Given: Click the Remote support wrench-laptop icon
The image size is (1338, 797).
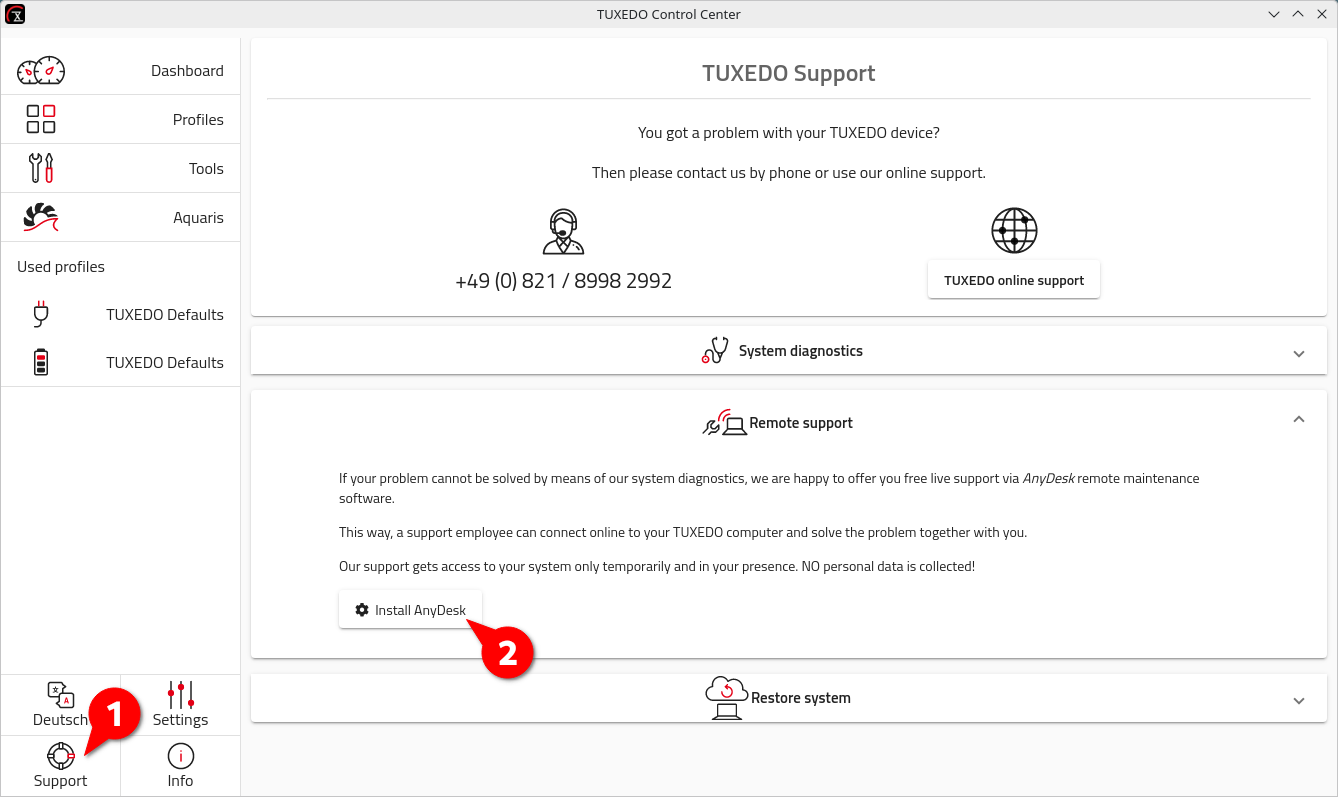Looking at the screenshot, I should [724, 423].
